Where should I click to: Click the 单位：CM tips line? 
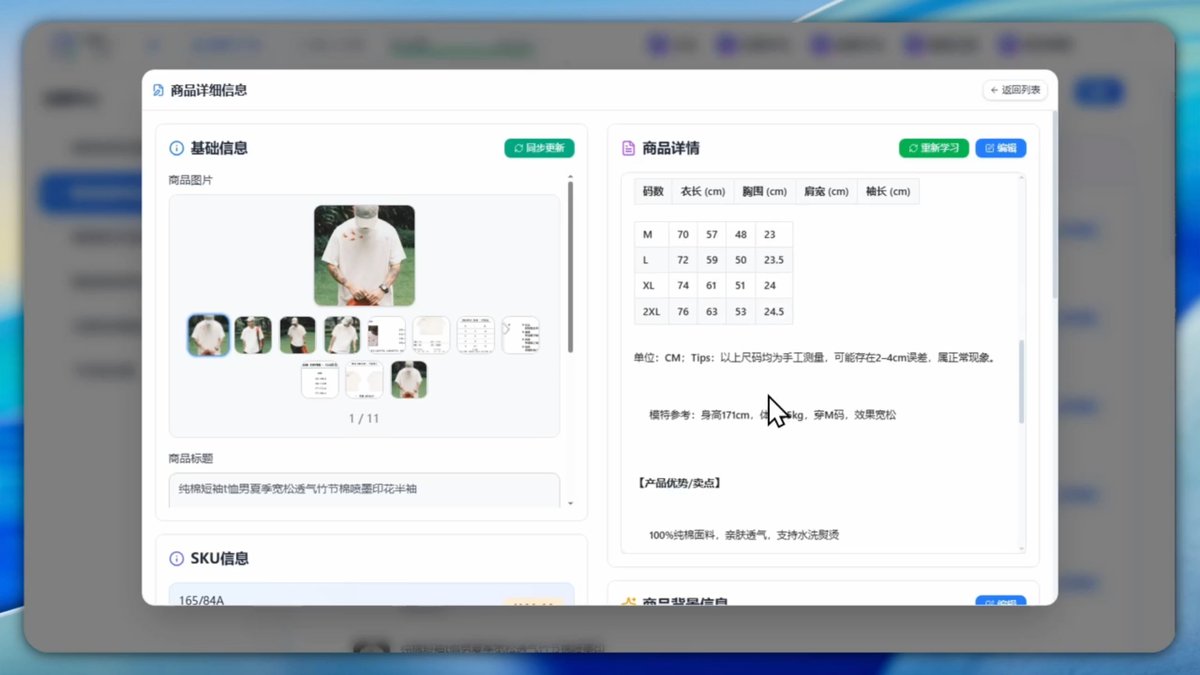pyautogui.click(x=815, y=358)
